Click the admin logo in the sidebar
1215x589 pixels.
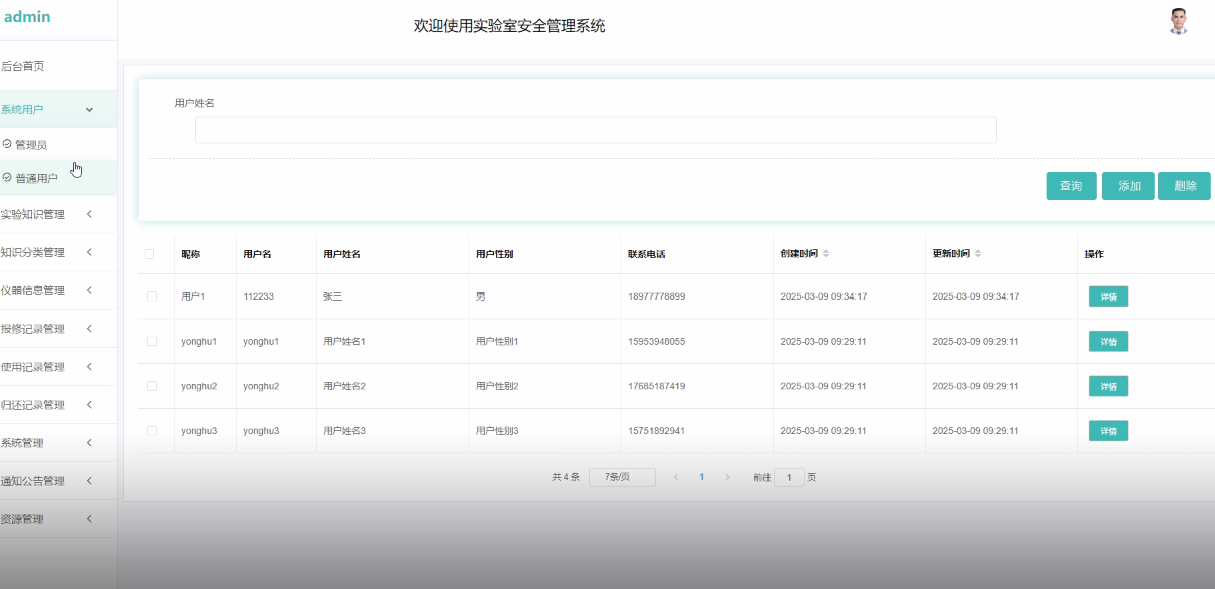click(x=28, y=16)
